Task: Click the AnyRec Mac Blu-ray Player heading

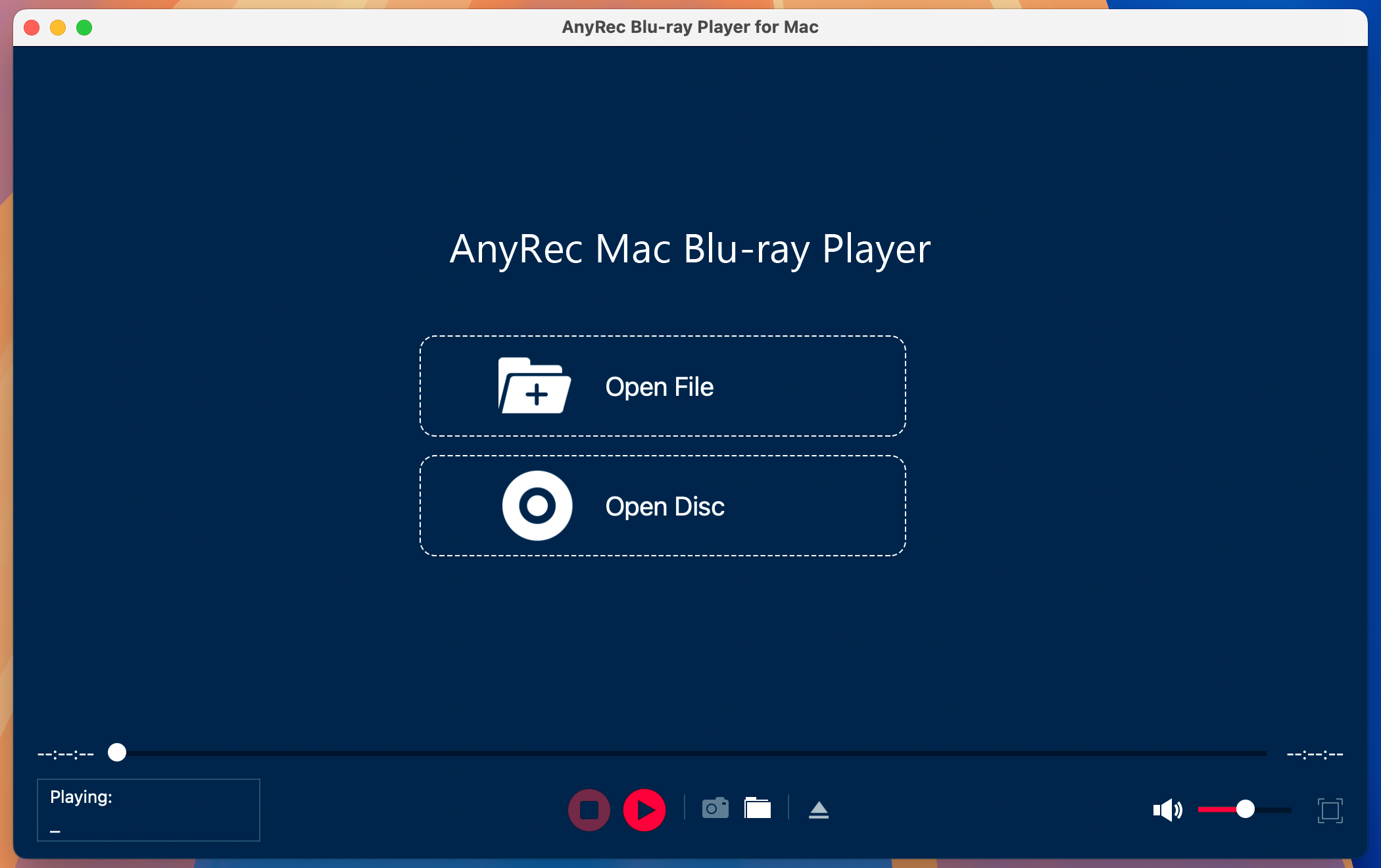Action: click(690, 249)
